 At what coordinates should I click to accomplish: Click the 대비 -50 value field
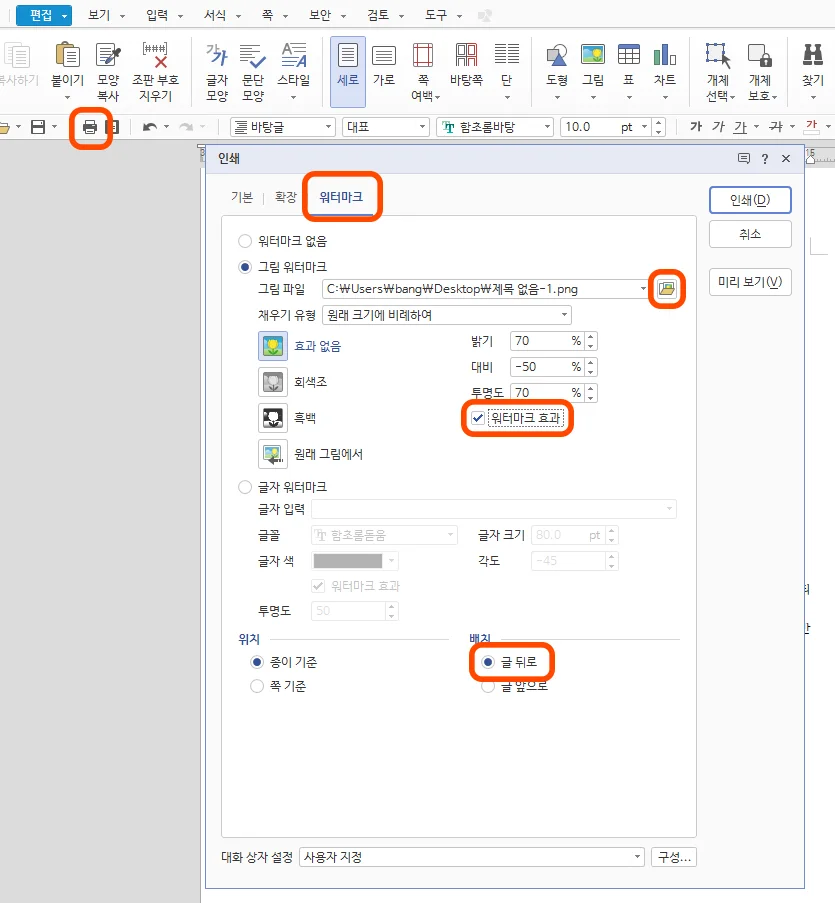(547, 366)
